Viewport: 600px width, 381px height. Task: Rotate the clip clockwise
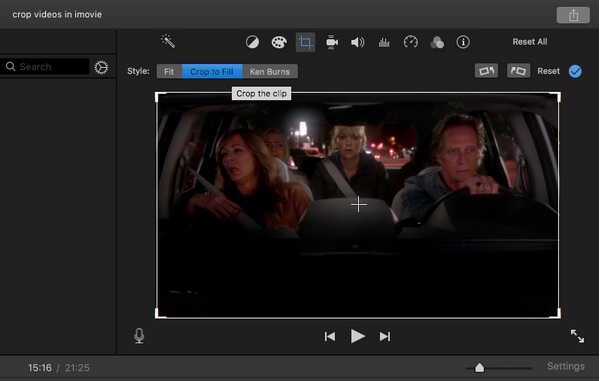point(518,71)
